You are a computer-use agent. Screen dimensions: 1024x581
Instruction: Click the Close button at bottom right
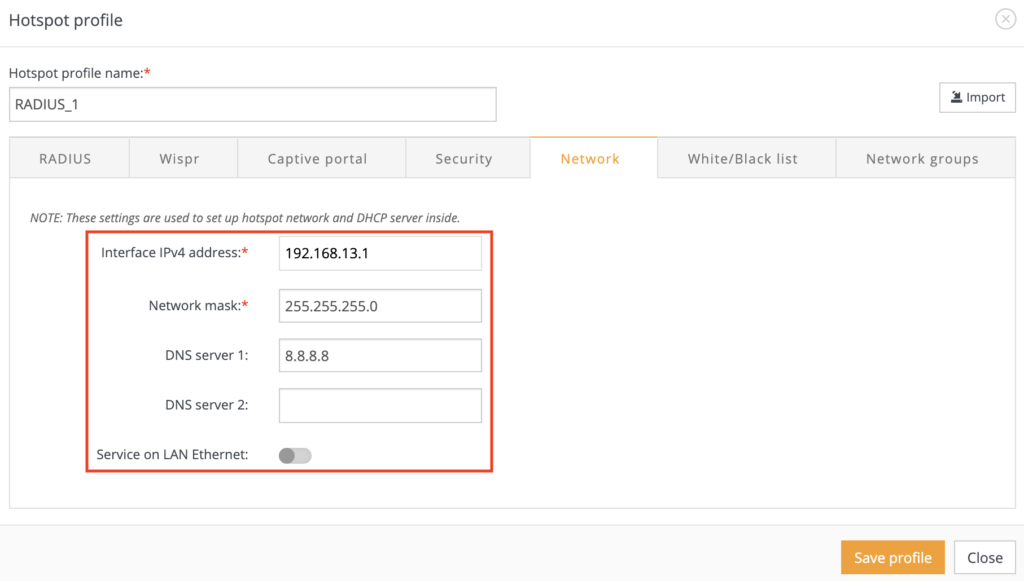click(985, 557)
